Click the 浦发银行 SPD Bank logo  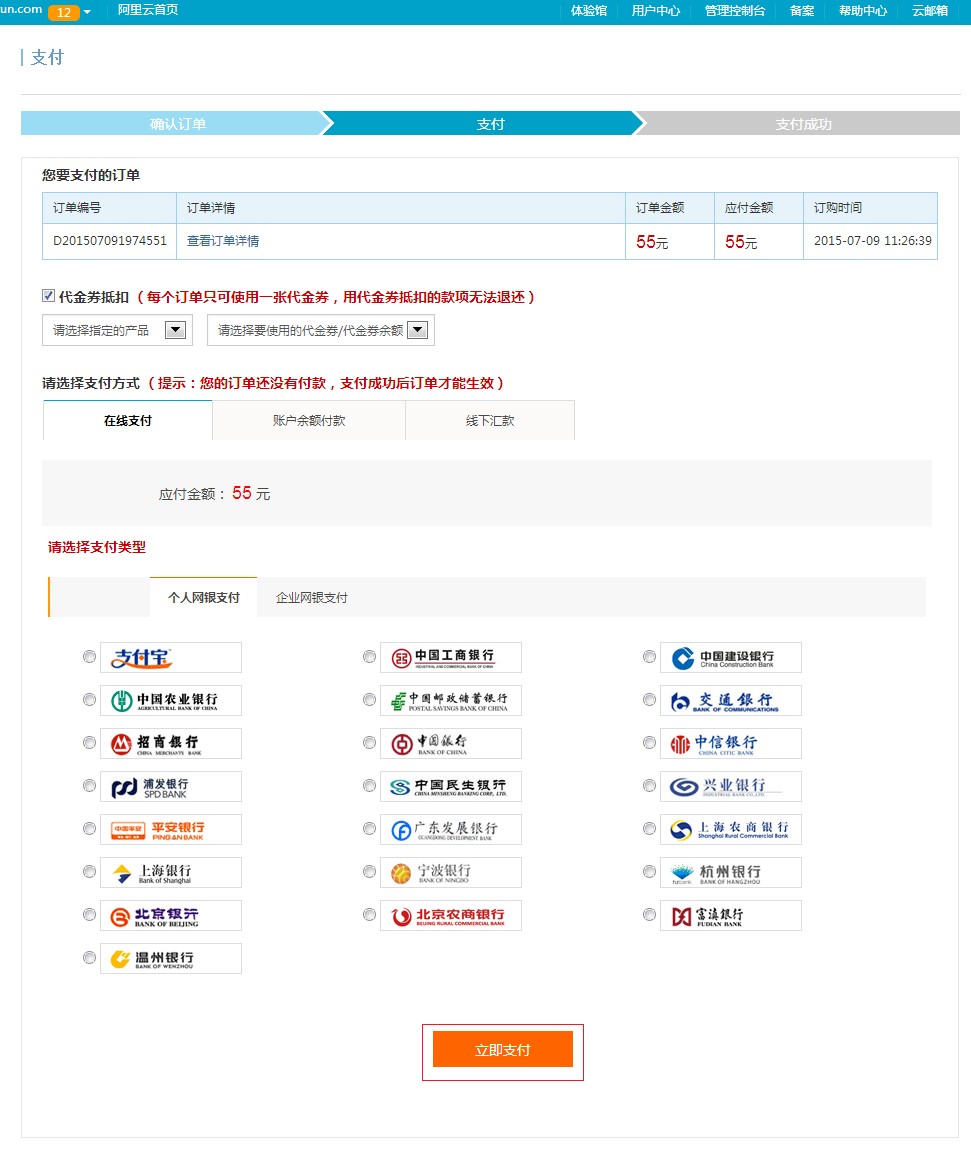click(170, 786)
